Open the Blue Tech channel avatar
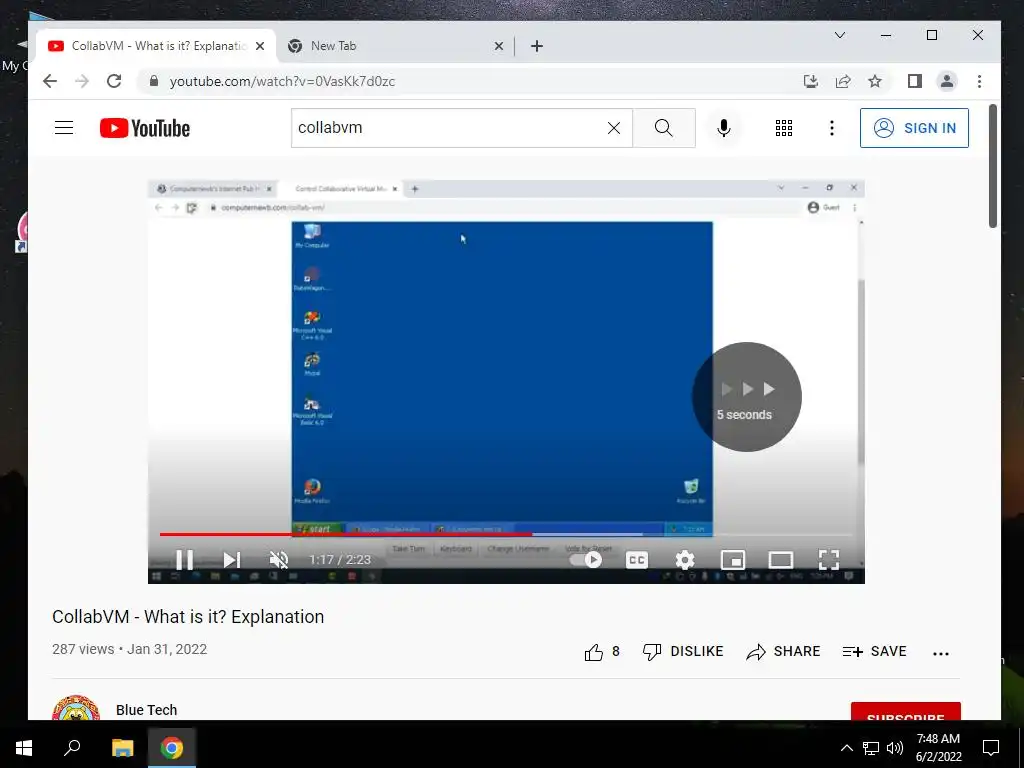 coord(76,709)
